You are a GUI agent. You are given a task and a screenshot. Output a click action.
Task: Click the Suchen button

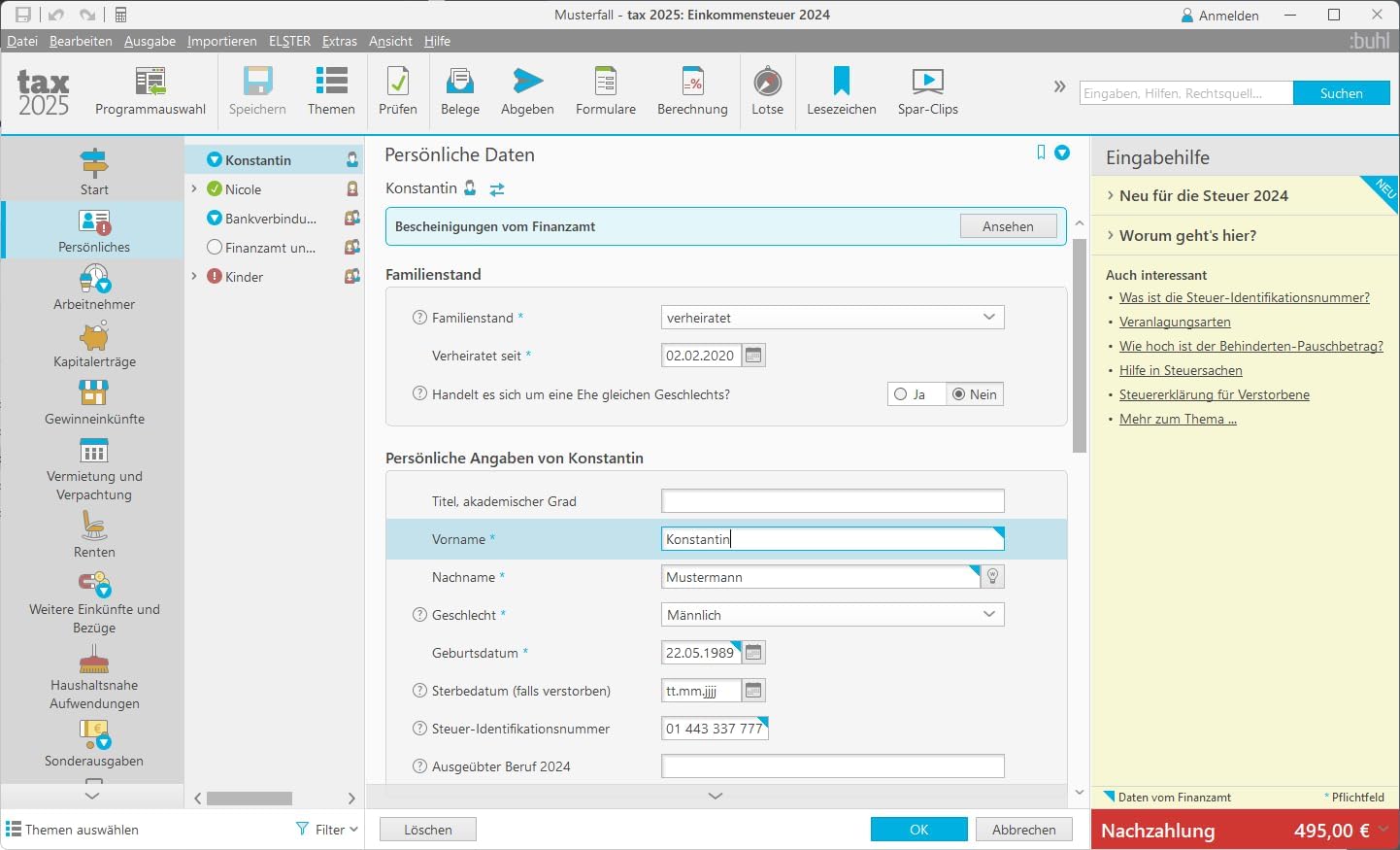coord(1342,93)
